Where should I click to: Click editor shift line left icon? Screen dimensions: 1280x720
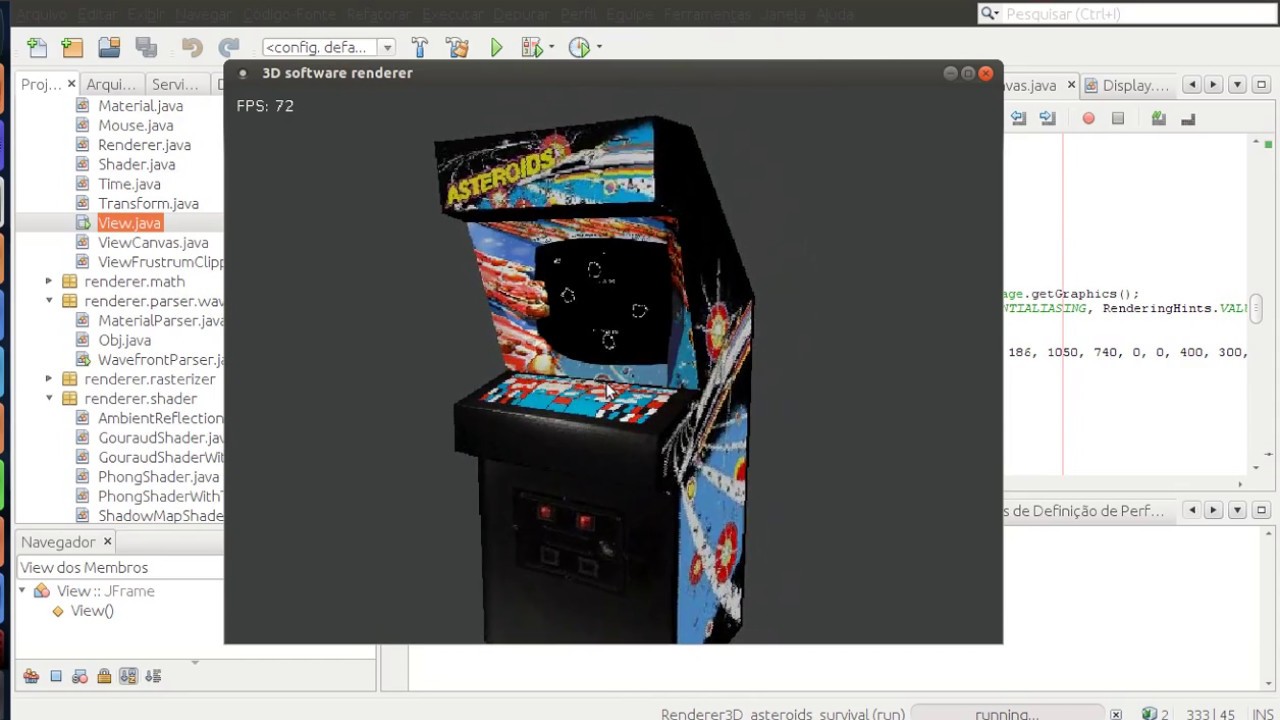[x=1018, y=118]
